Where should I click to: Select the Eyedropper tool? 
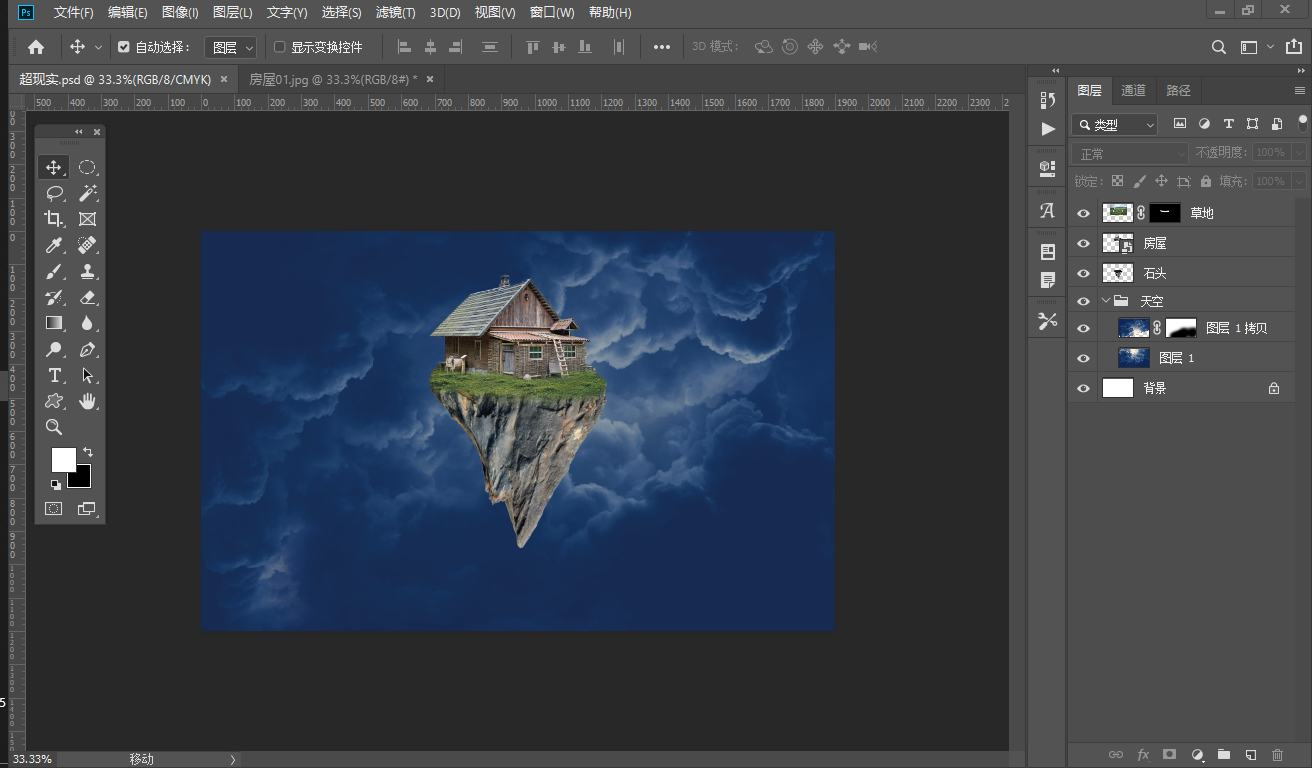[x=54, y=245]
